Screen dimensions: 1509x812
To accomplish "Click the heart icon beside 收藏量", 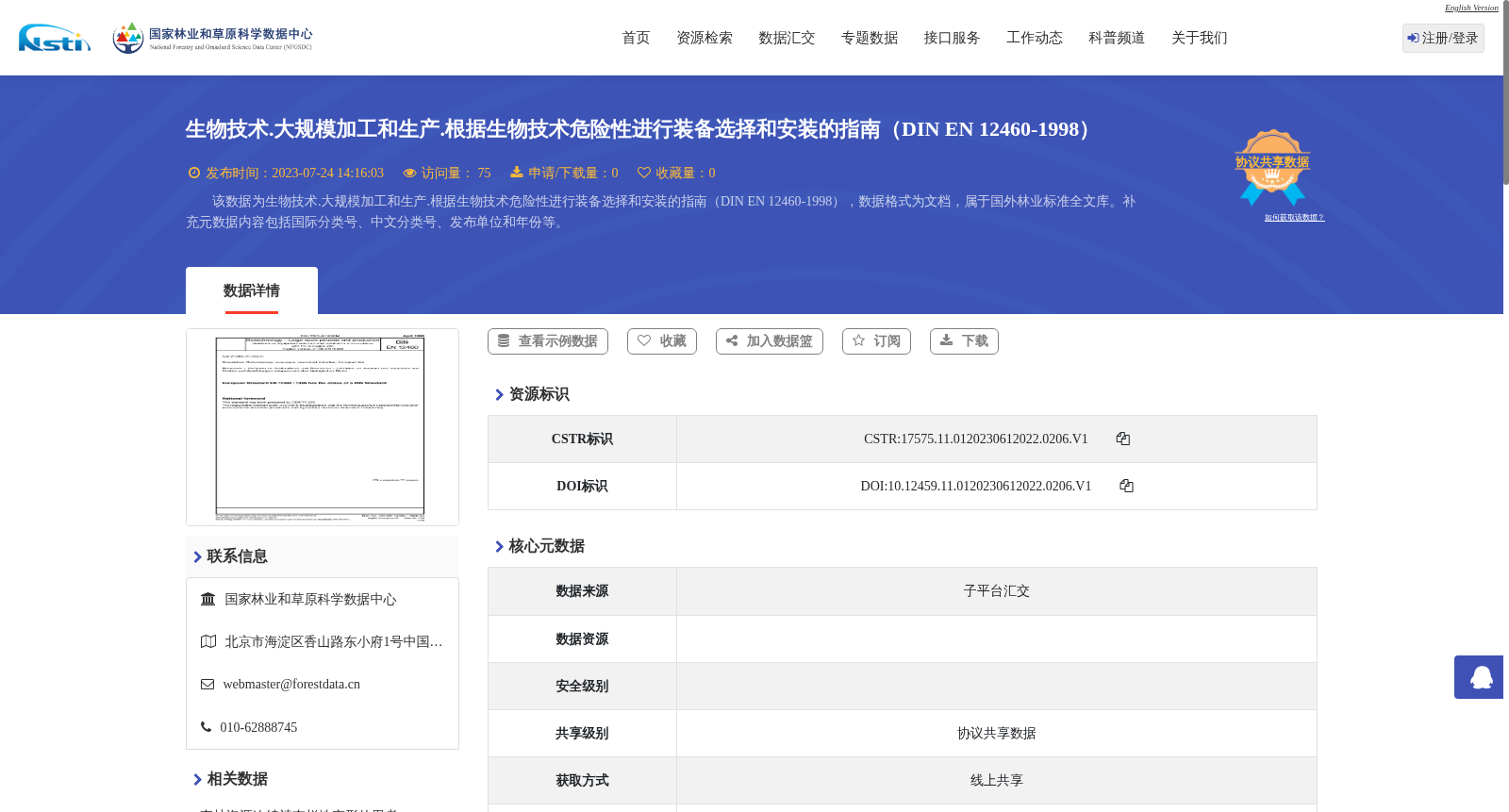I will pos(644,173).
